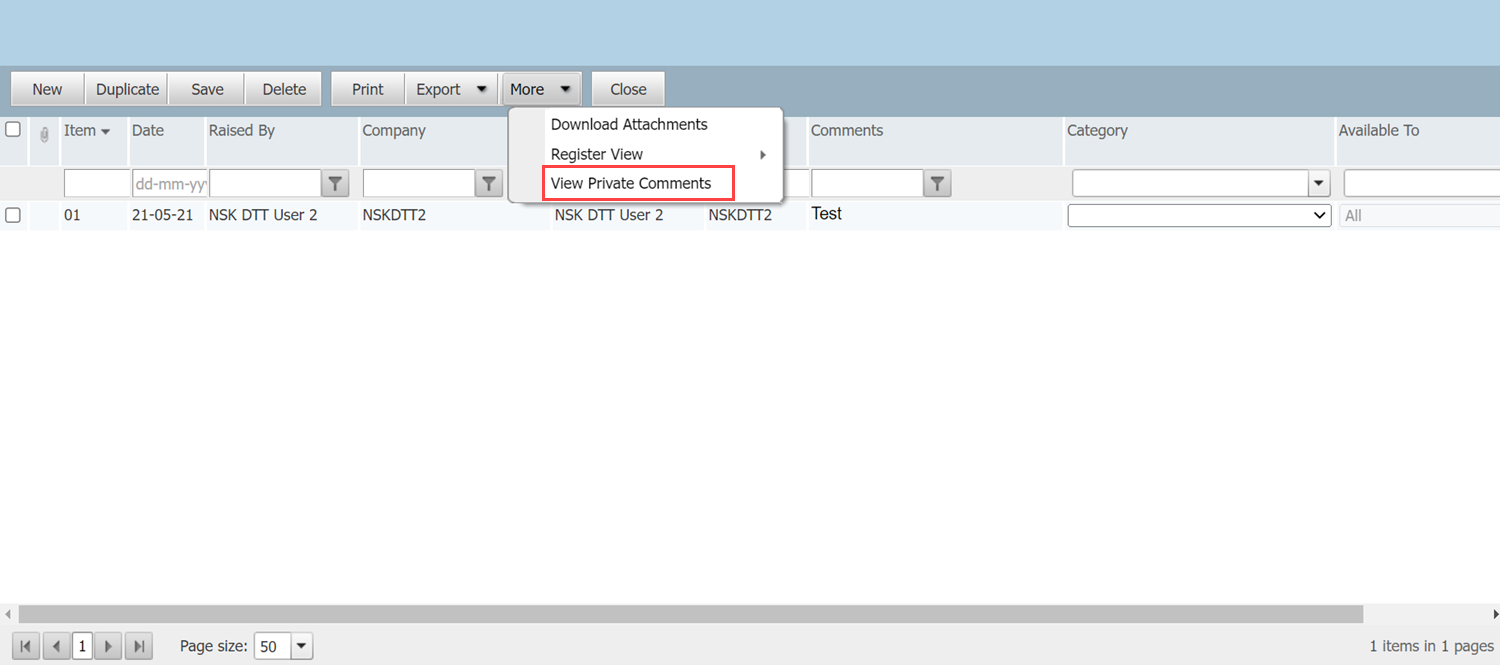The width and height of the screenshot is (1500, 665).
Task: Click the Duplicate button
Action: point(127,89)
